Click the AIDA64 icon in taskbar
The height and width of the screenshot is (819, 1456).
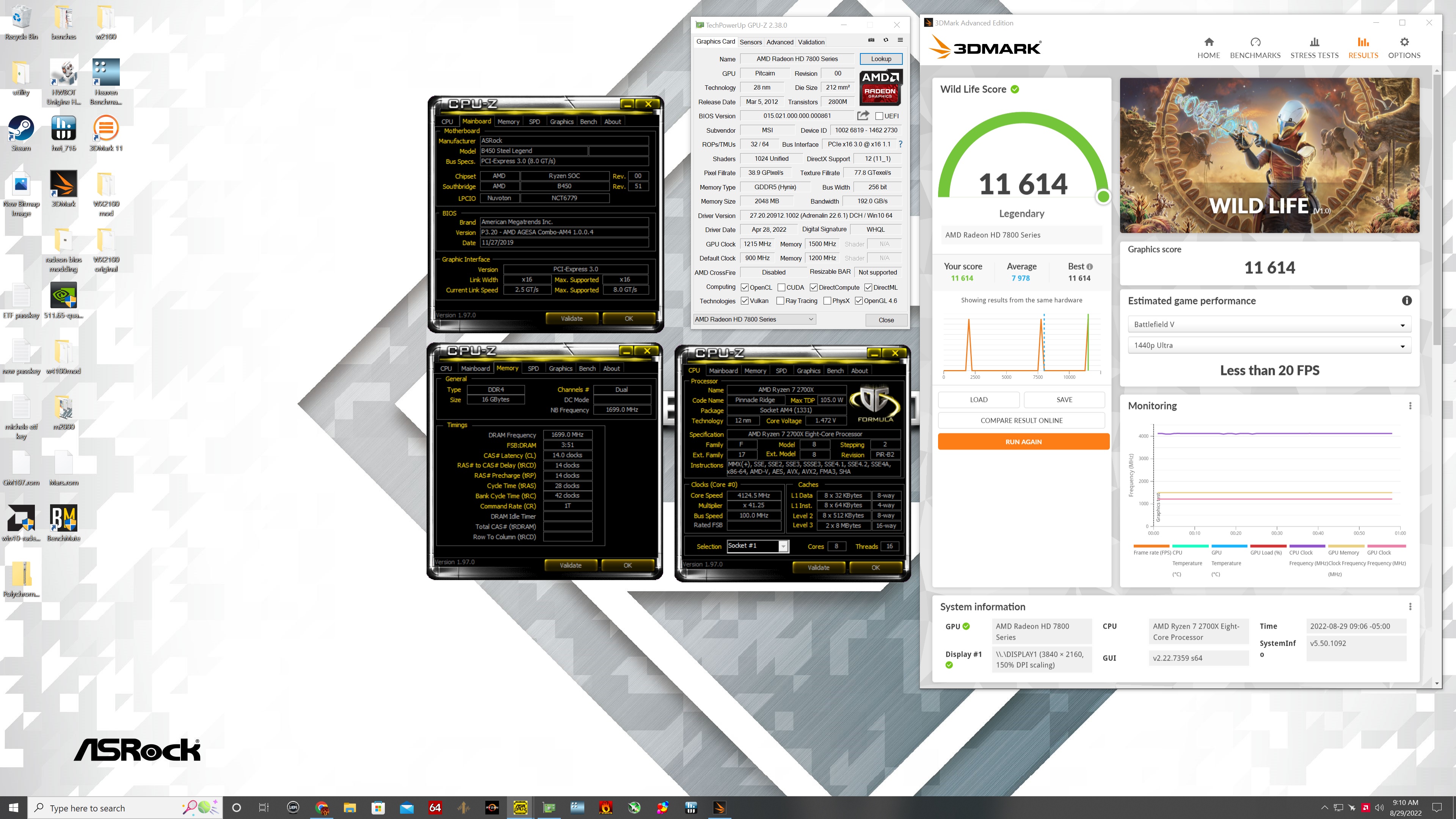pyautogui.click(x=435, y=808)
